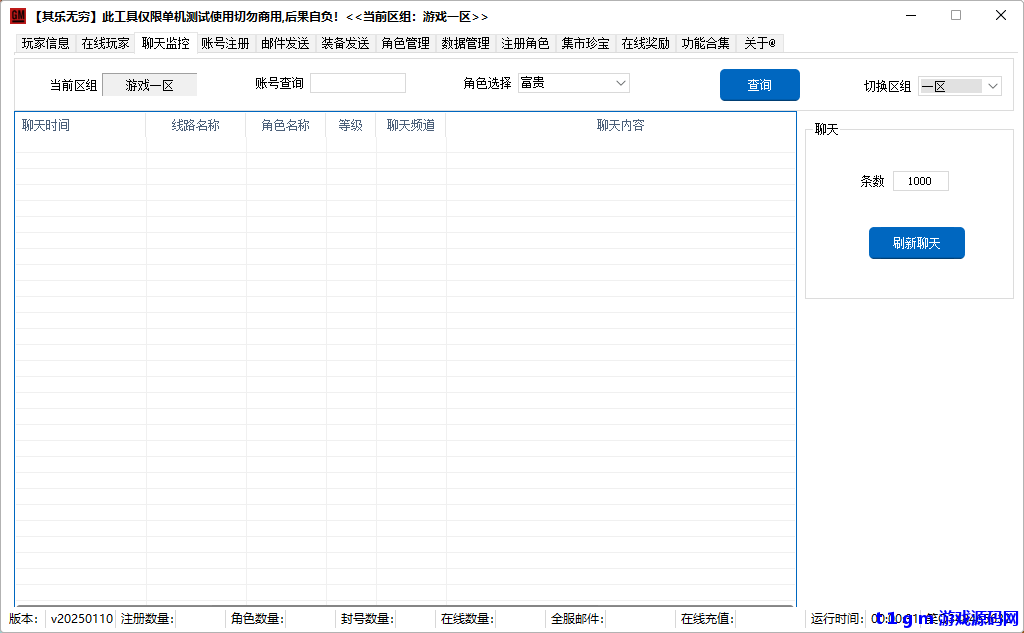Go to the 邮件发送 tab
Viewport: 1024px width, 633px height.
pos(285,44)
